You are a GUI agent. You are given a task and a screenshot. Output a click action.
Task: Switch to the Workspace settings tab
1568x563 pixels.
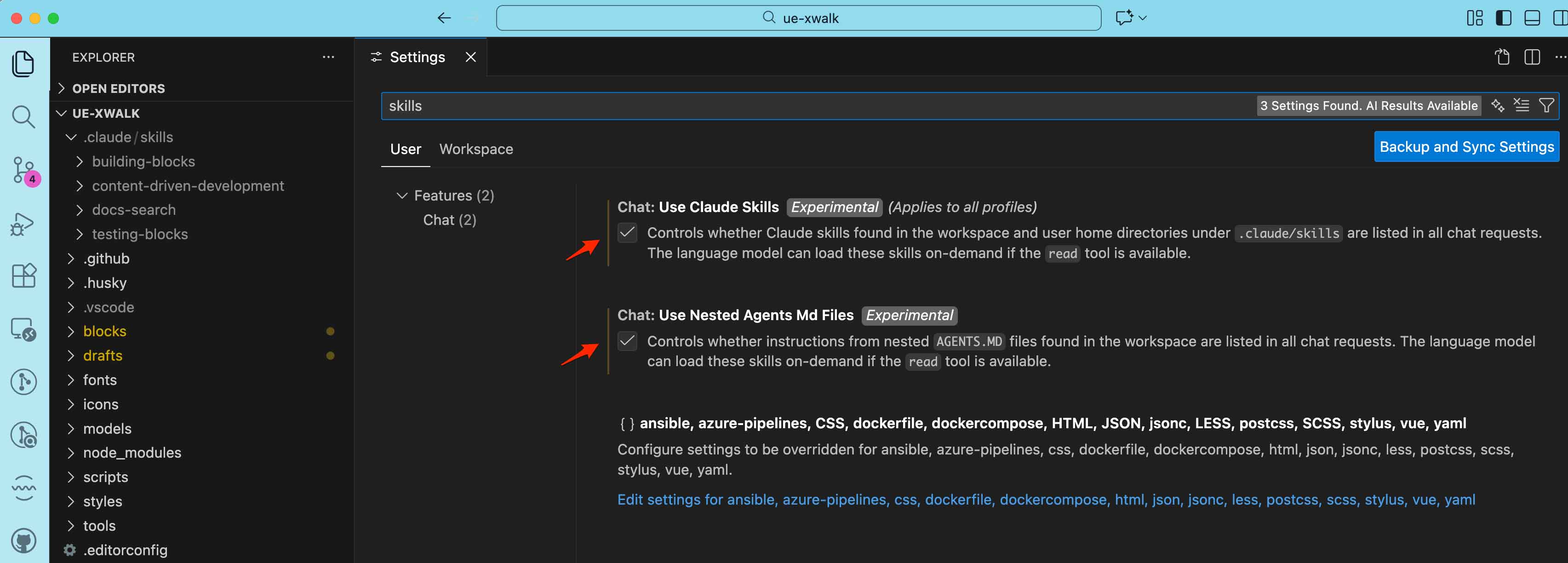[x=477, y=149]
